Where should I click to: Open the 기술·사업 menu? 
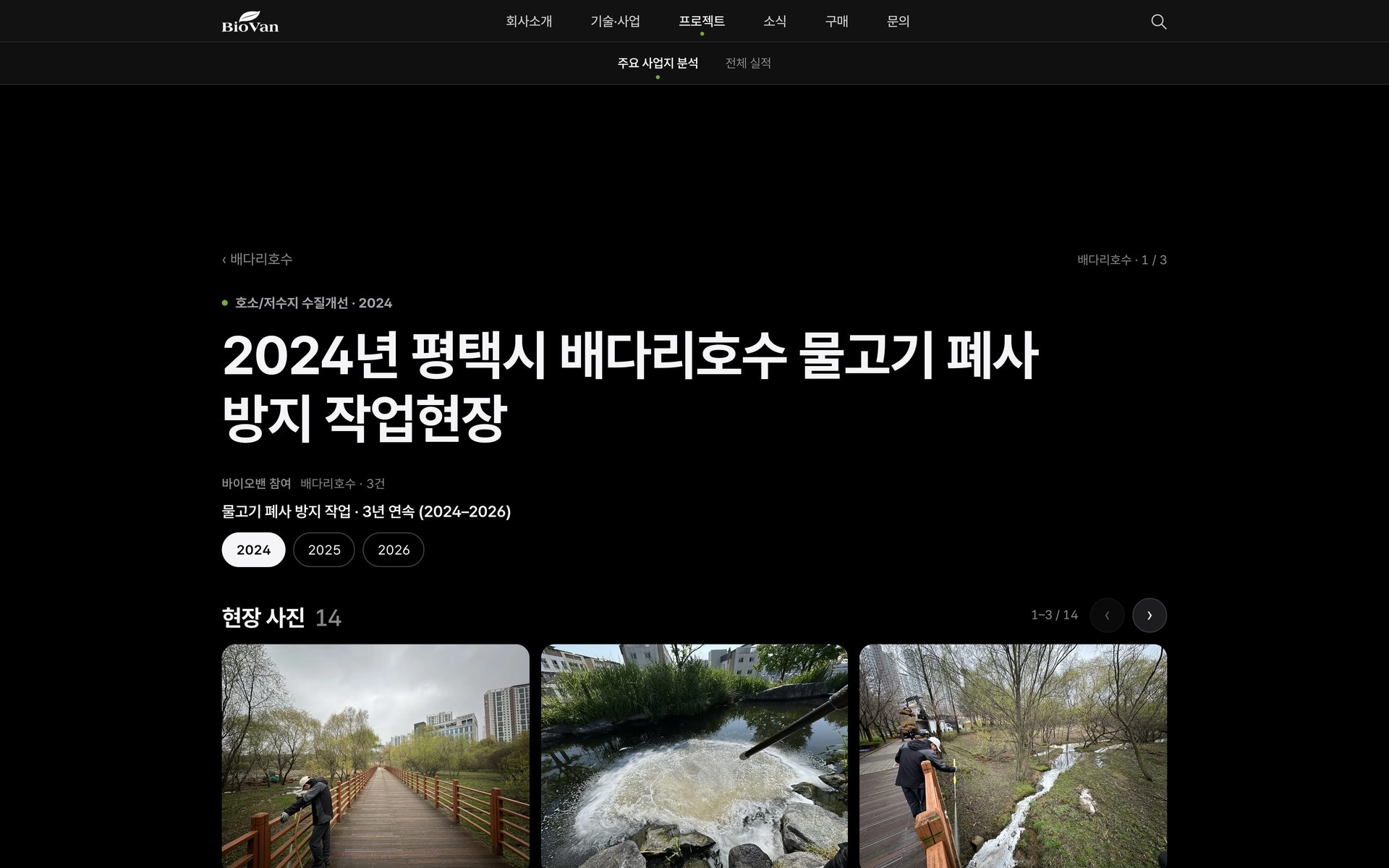coord(615,21)
